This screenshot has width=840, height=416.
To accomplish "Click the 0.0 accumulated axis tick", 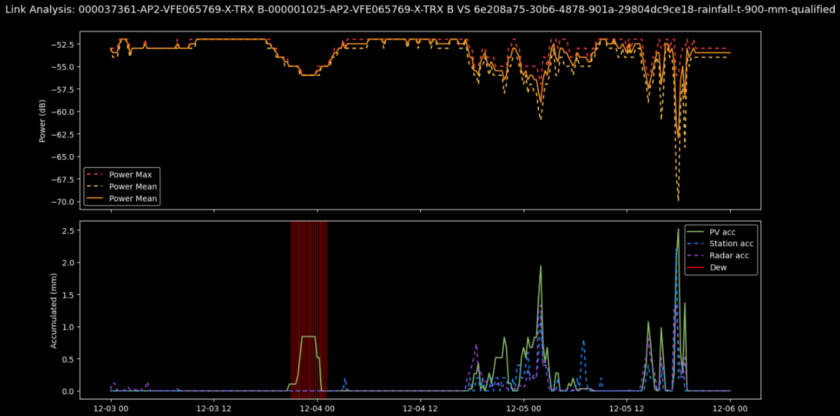I will pyautogui.click(x=70, y=391).
